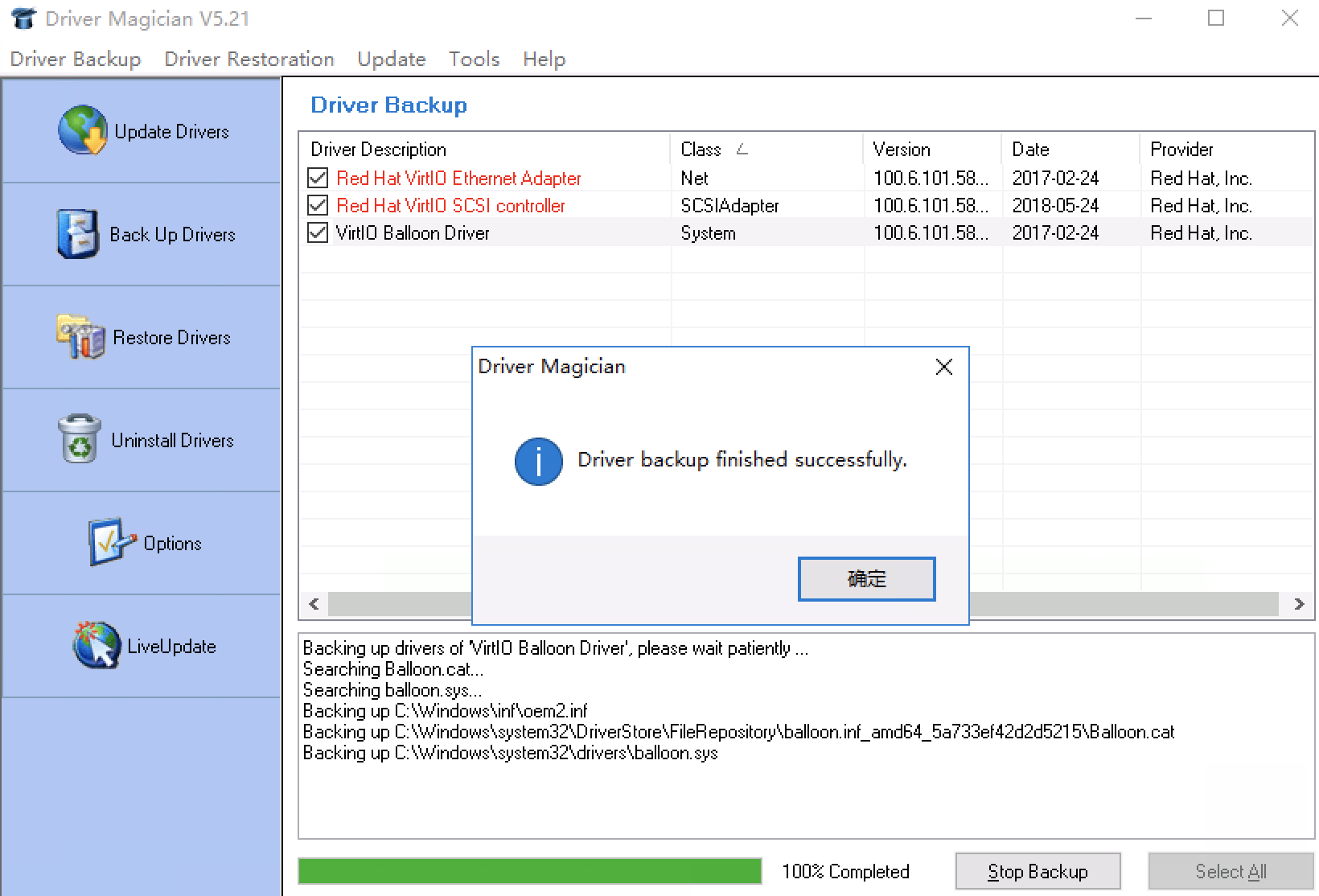This screenshot has width=1319, height=896.
Task: Click the horizontal scrollbar right arrow
Action: (1299, 604)
